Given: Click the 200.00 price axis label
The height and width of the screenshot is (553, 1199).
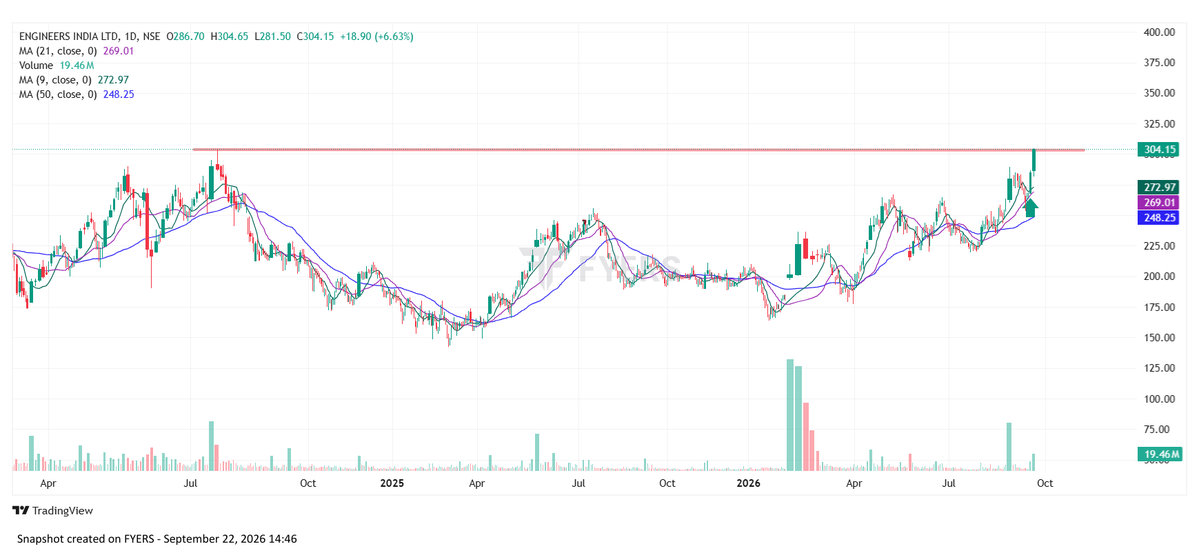Looking at the screenshot, I should tap(1159, 277).
